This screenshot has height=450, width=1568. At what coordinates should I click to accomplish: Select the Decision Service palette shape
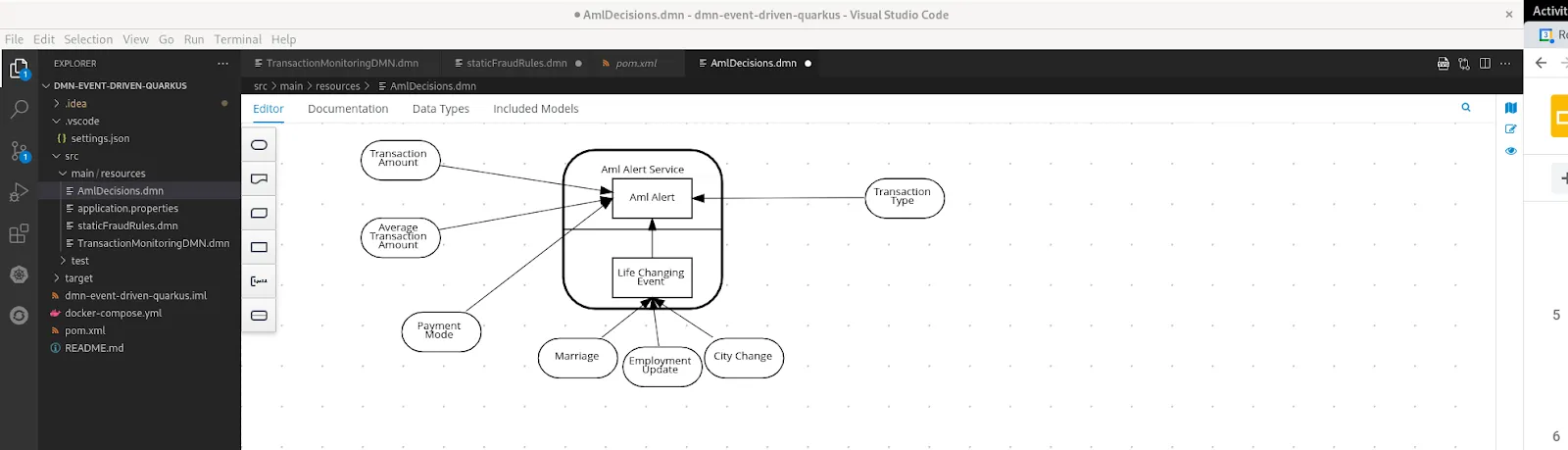click(259, 316)
